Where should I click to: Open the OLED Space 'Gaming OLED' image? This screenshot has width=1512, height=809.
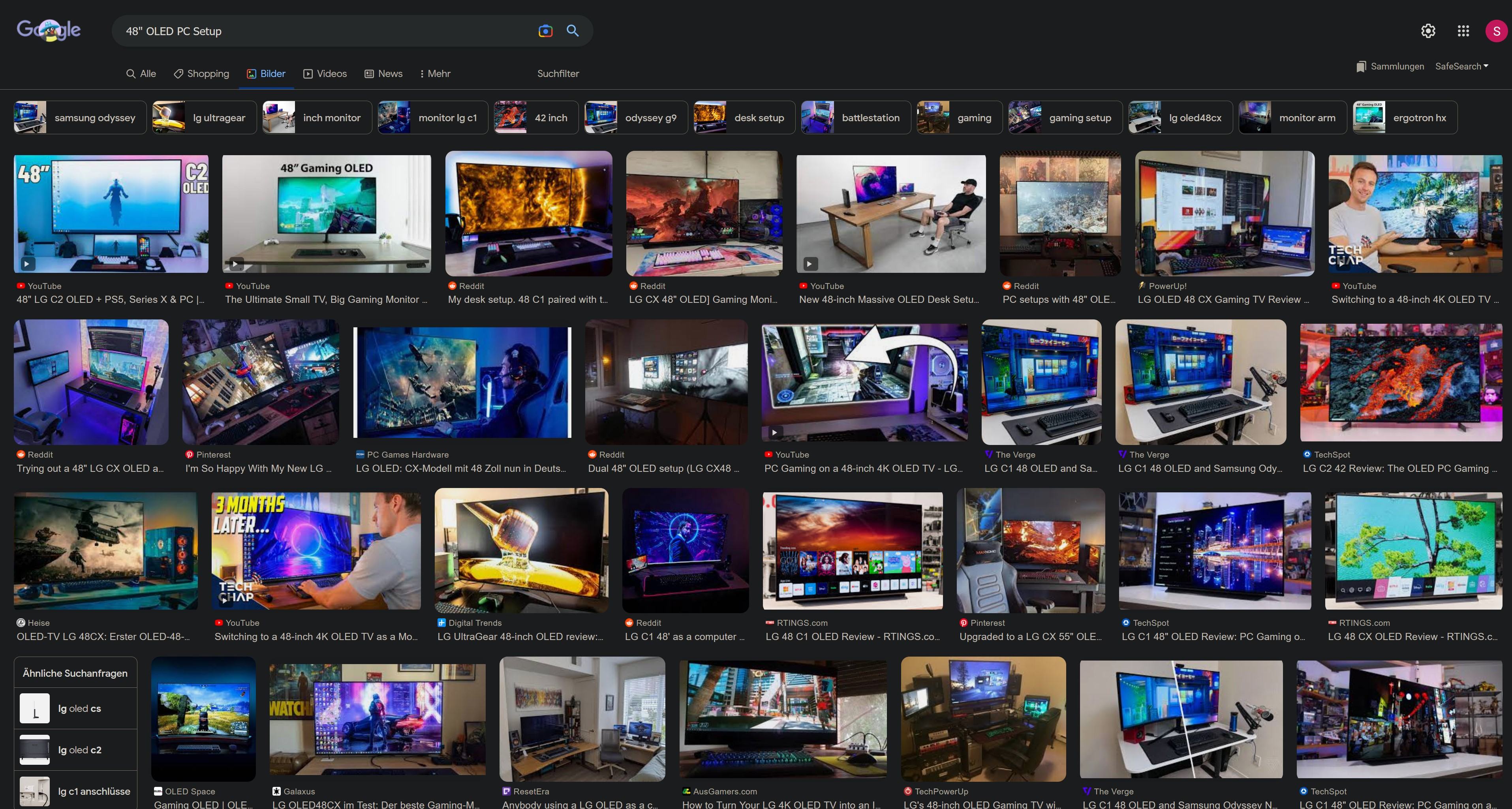[x=203, y=719]
